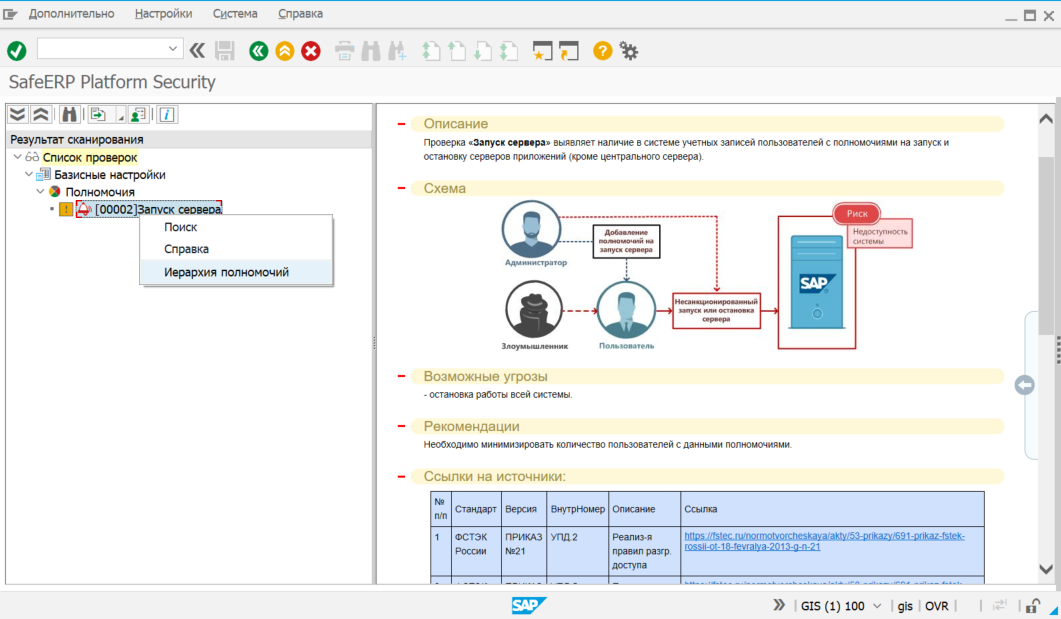
Task: Collapse the Ссылки на источники section minus sign
Action: (x=401, y=476)
